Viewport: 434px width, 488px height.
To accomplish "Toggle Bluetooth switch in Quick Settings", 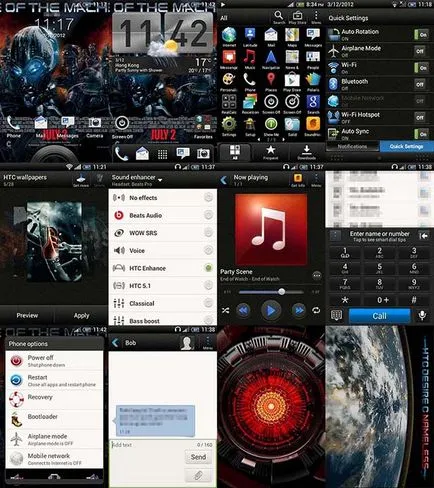I will click(x=421, y=84).
